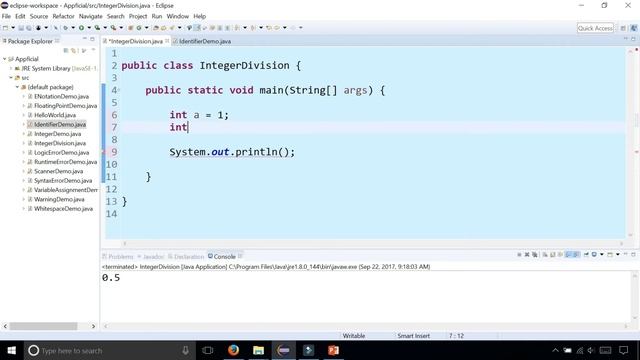Click Remove All Terminated Launches console icon

(535, 255)
